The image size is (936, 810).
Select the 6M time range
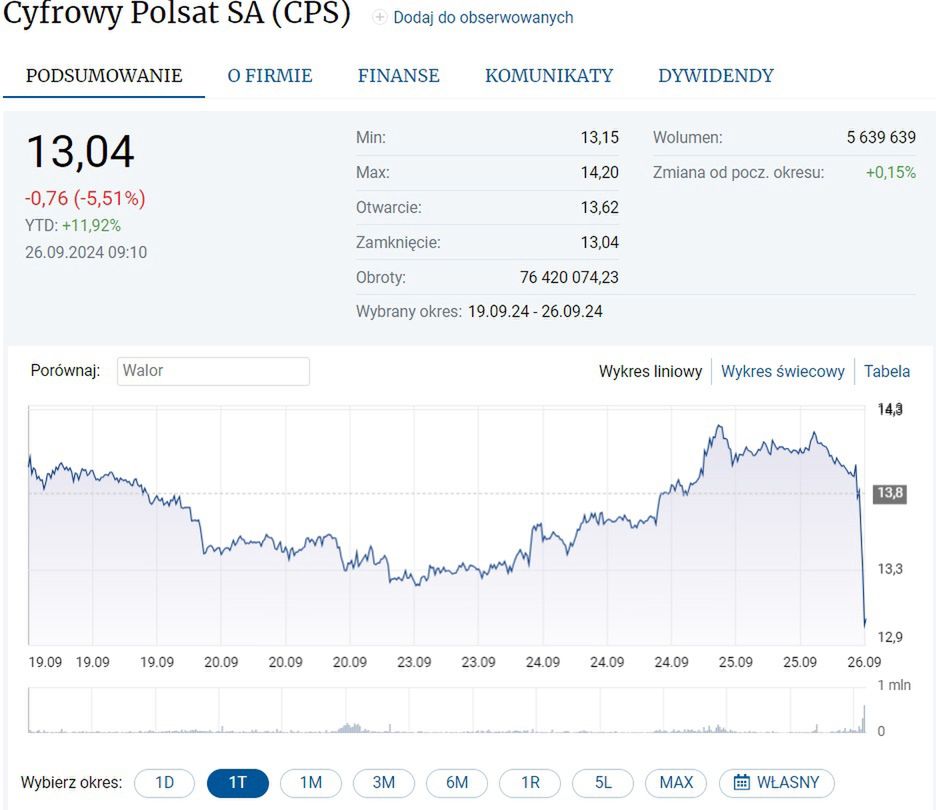[x=457, y=783]
